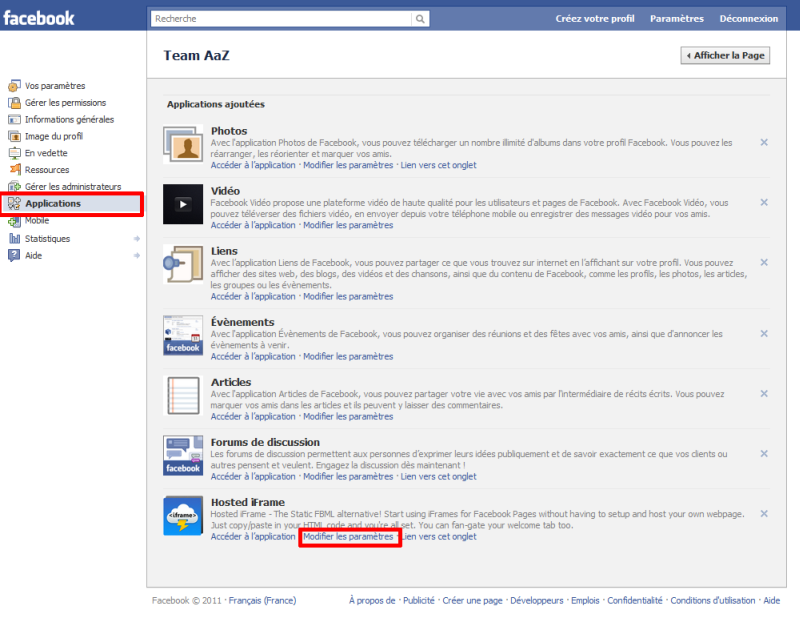Click the Facebook logo
Screen dimensions: 800x618
click(39, 18)
